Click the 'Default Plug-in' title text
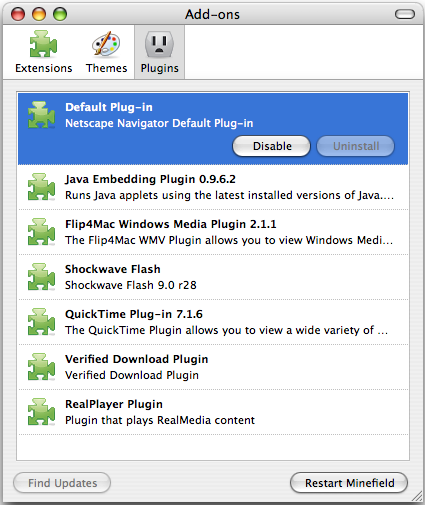This screenshot has width=425, height=505. point(109,107)
